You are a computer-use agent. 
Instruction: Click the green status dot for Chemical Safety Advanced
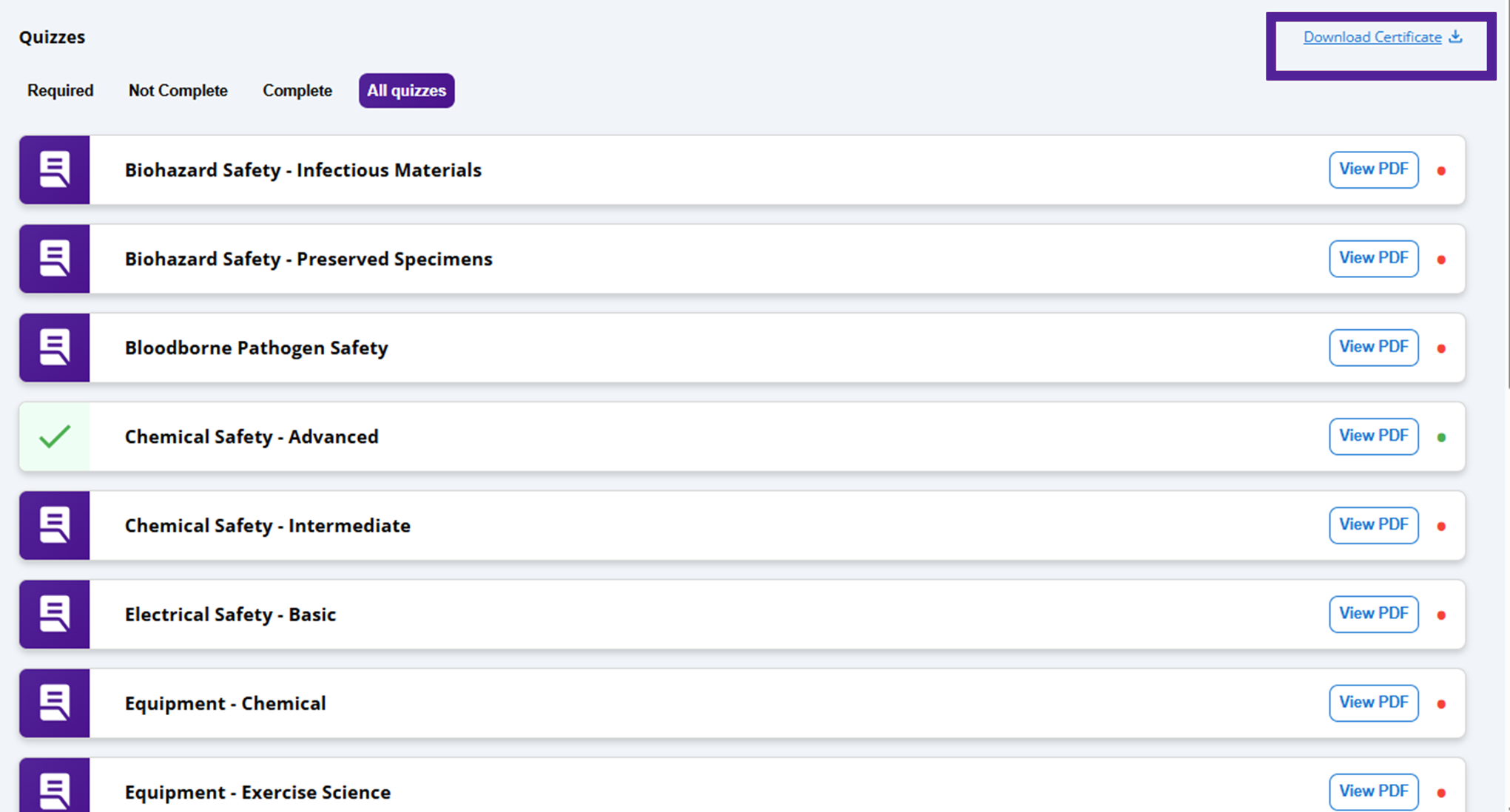pyautogui.click(x=1441, y=437)
